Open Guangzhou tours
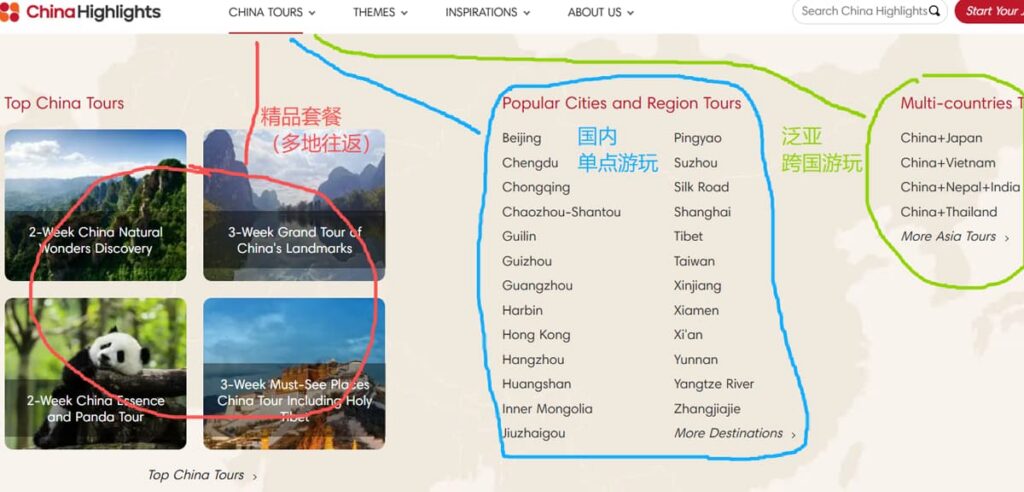 tap(537, 286)
